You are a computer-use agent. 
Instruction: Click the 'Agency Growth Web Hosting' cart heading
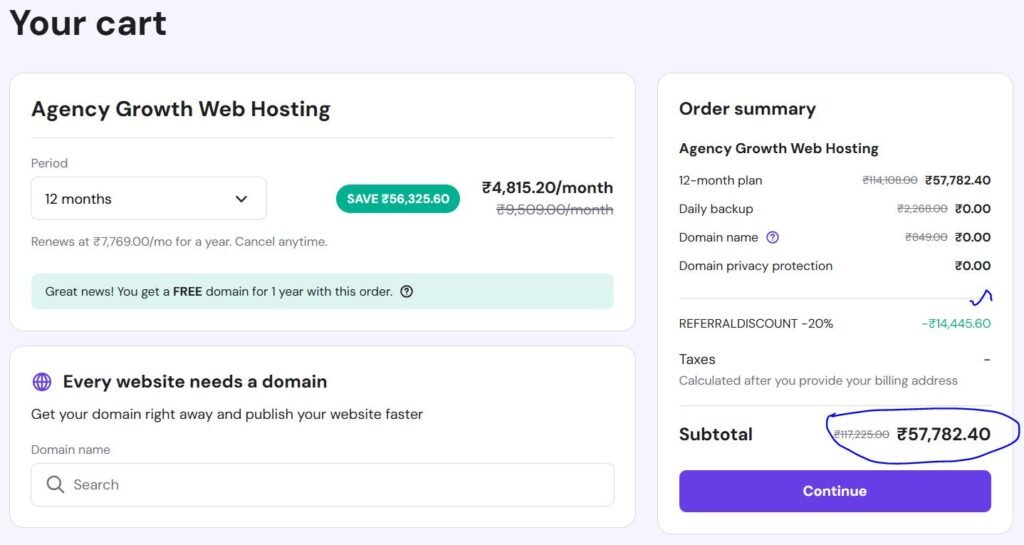180,109
